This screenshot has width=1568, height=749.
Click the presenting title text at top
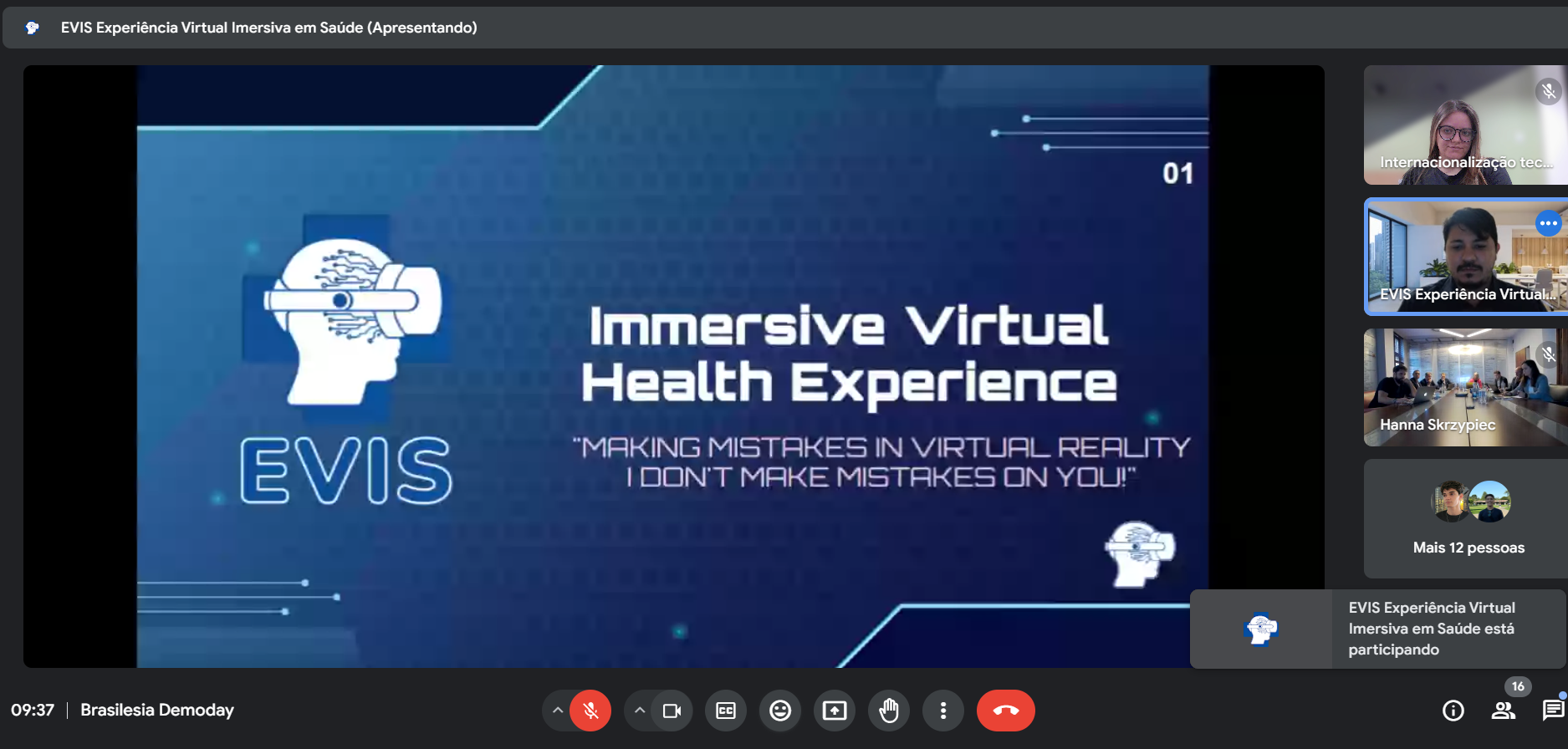269,28
